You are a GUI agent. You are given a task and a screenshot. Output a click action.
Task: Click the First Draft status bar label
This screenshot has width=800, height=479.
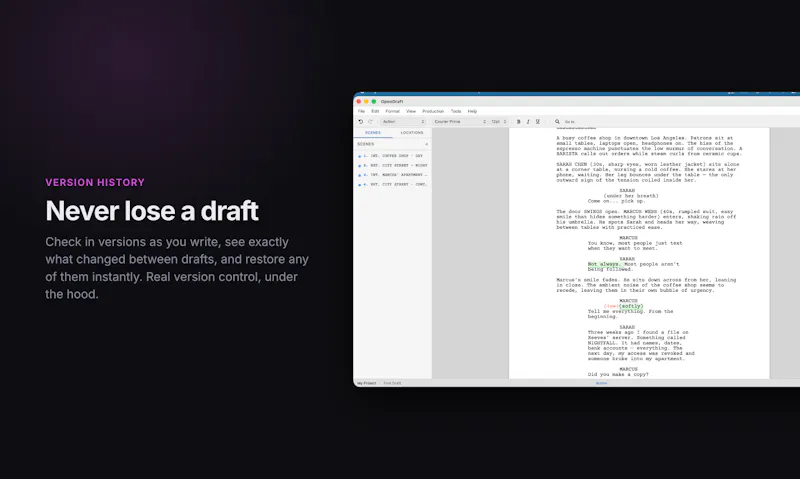[392, 383]
